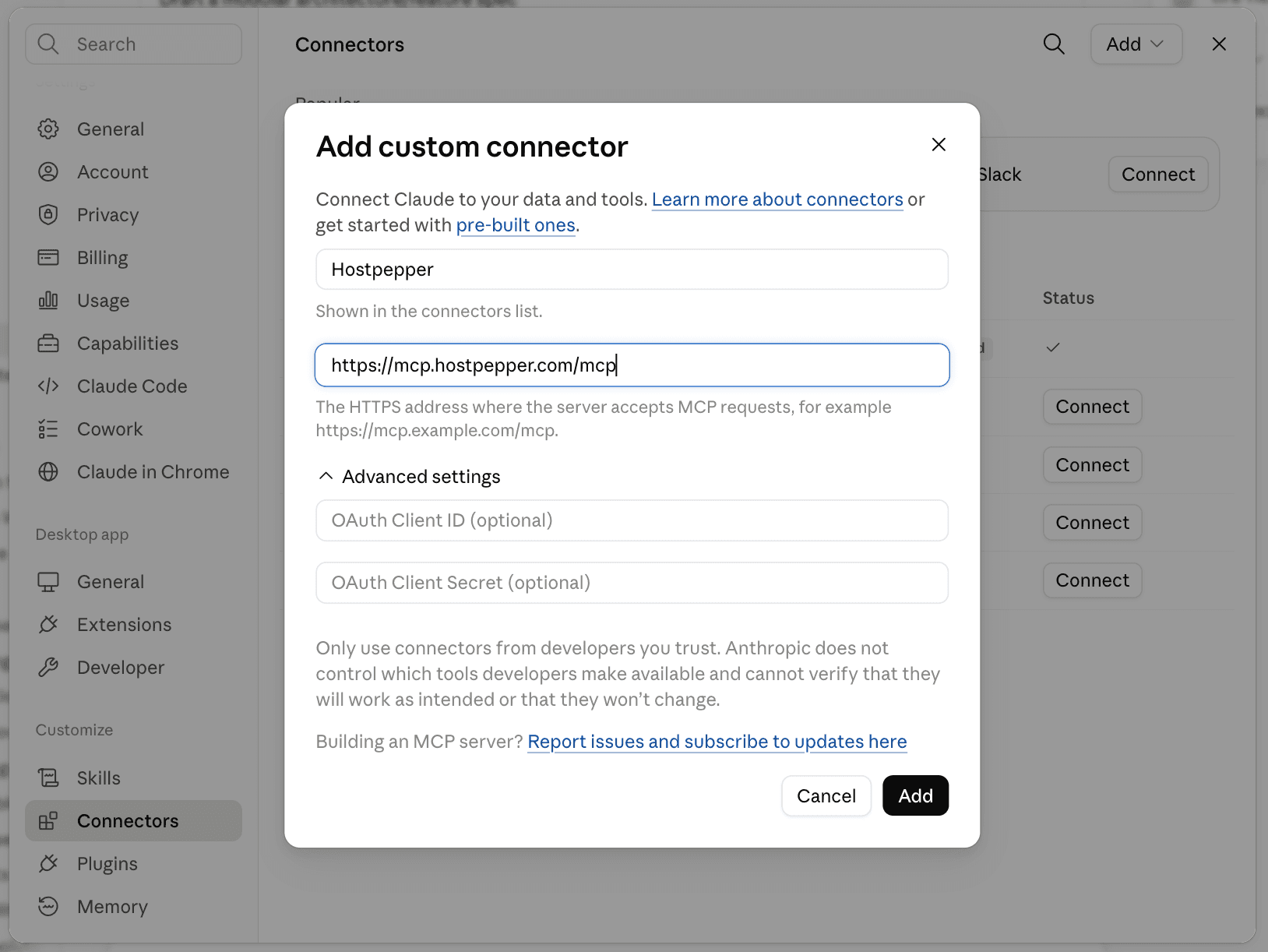Collapse the Advanced settings section
Image resolution: width=1268 pixels, height=952 pixels.
point(410,477)
